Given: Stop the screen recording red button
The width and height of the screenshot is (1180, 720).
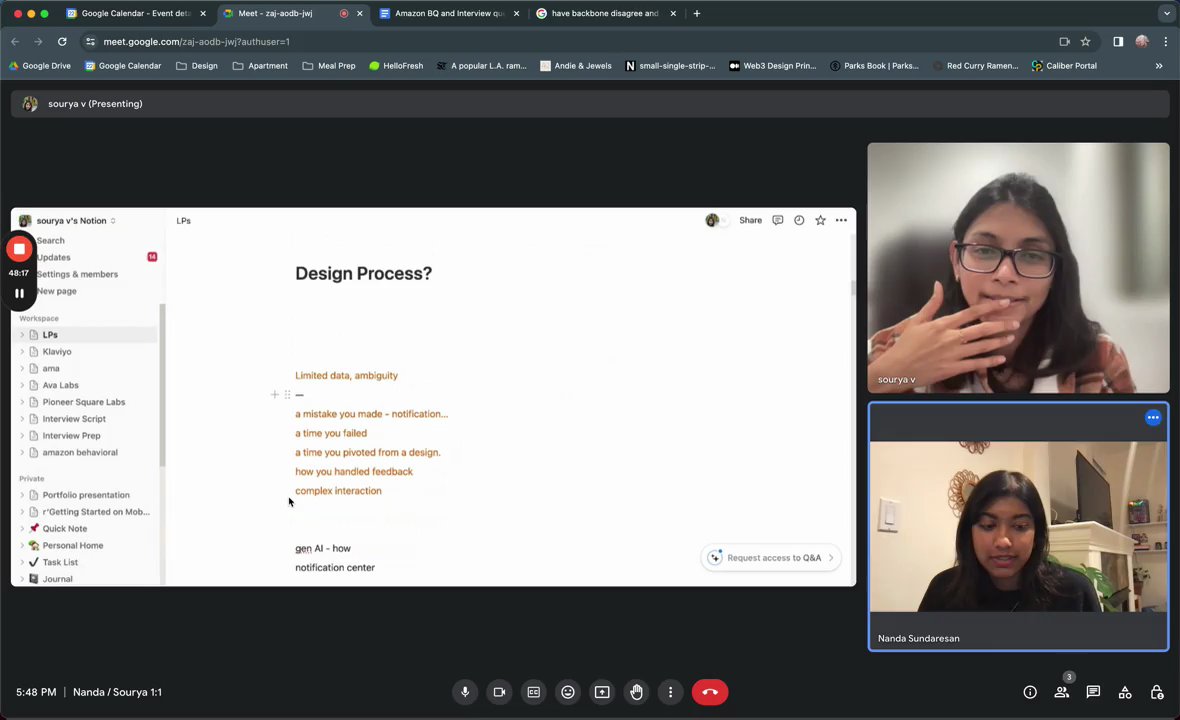Looking at the screenshot, I should click(x=20, y=249).
